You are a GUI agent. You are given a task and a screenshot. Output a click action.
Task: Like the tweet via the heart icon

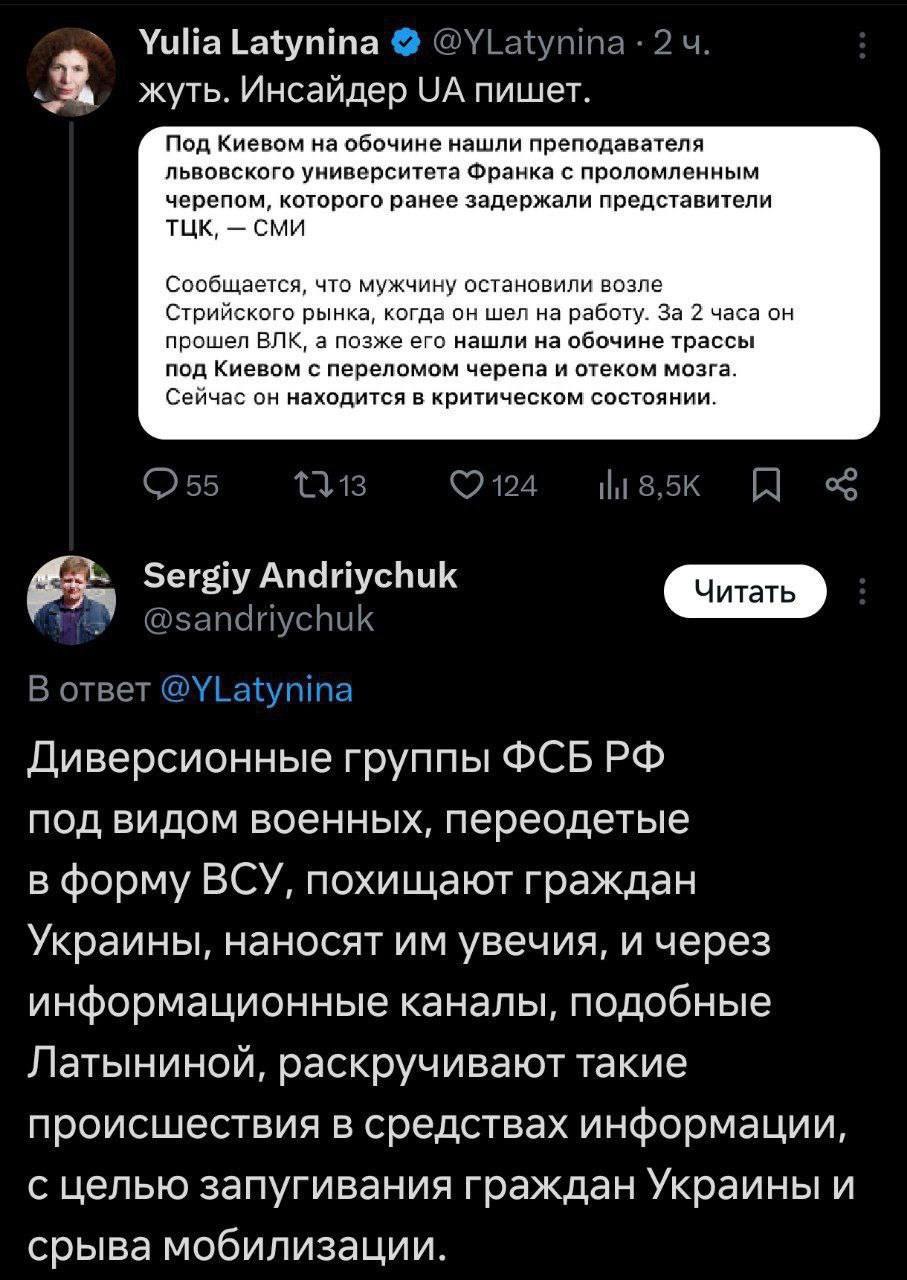pos(465,486)
